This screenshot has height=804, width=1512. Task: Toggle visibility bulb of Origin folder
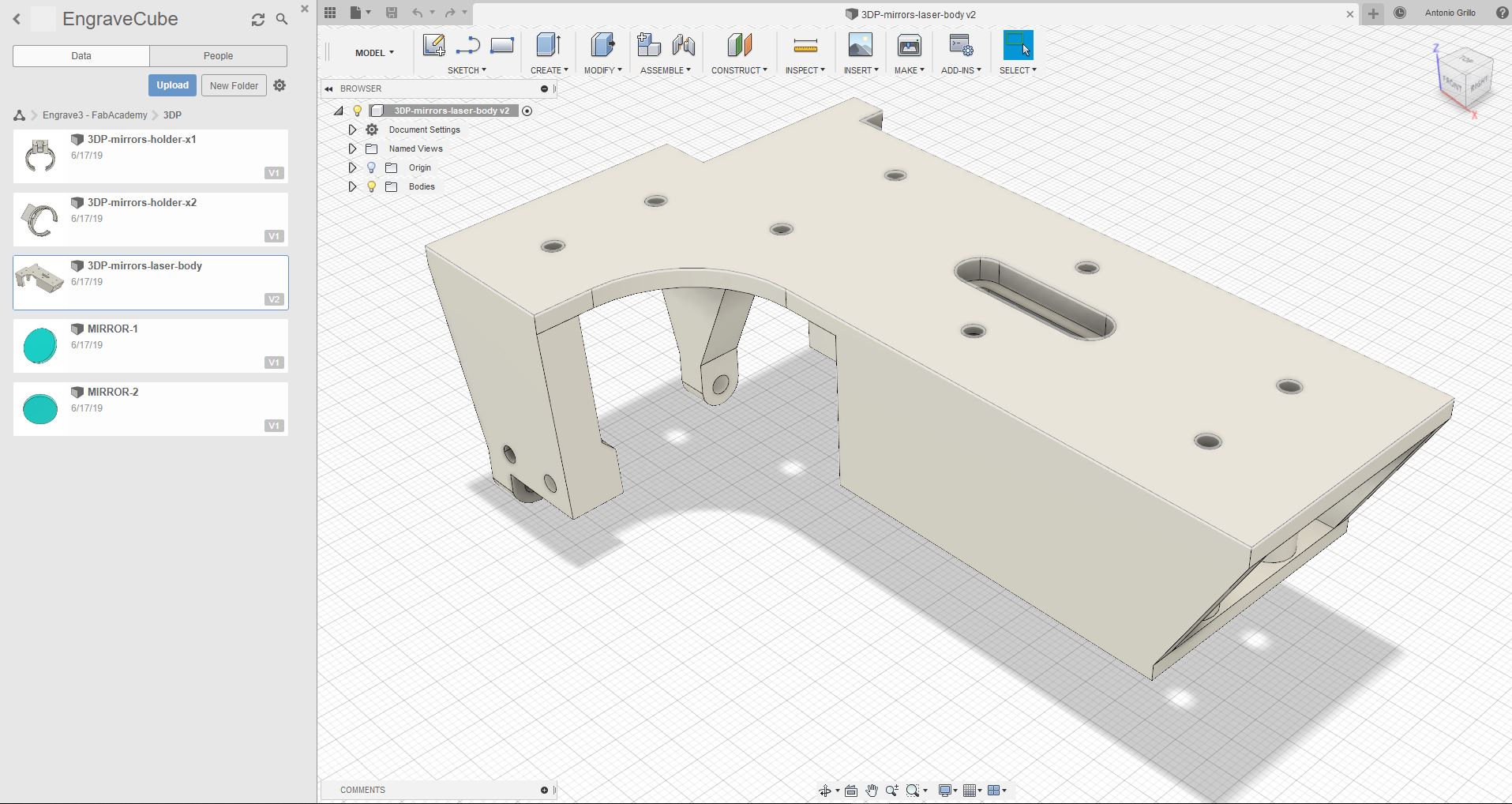pyautogui.click(x=371, y=167)
